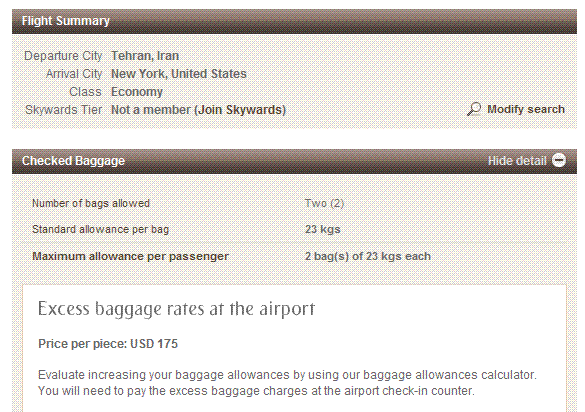This screenshot has height=412, width=585.
Task: Click the Checked Baggage section header
Action: (x=294, y=161)
